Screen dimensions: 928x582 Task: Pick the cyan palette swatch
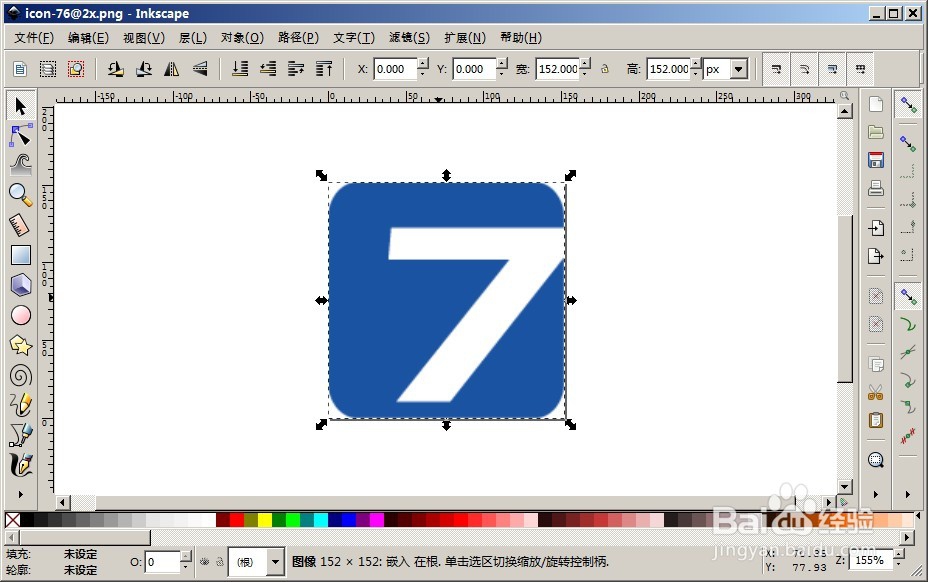coord(321,520)
